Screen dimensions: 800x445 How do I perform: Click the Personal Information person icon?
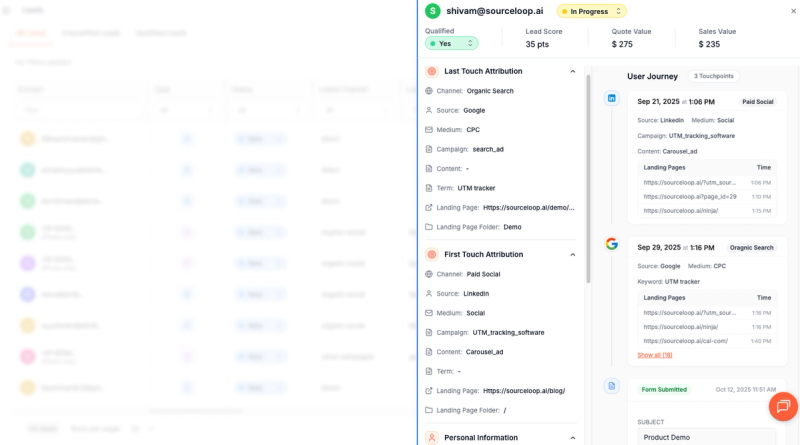click(x=432, y=437)
